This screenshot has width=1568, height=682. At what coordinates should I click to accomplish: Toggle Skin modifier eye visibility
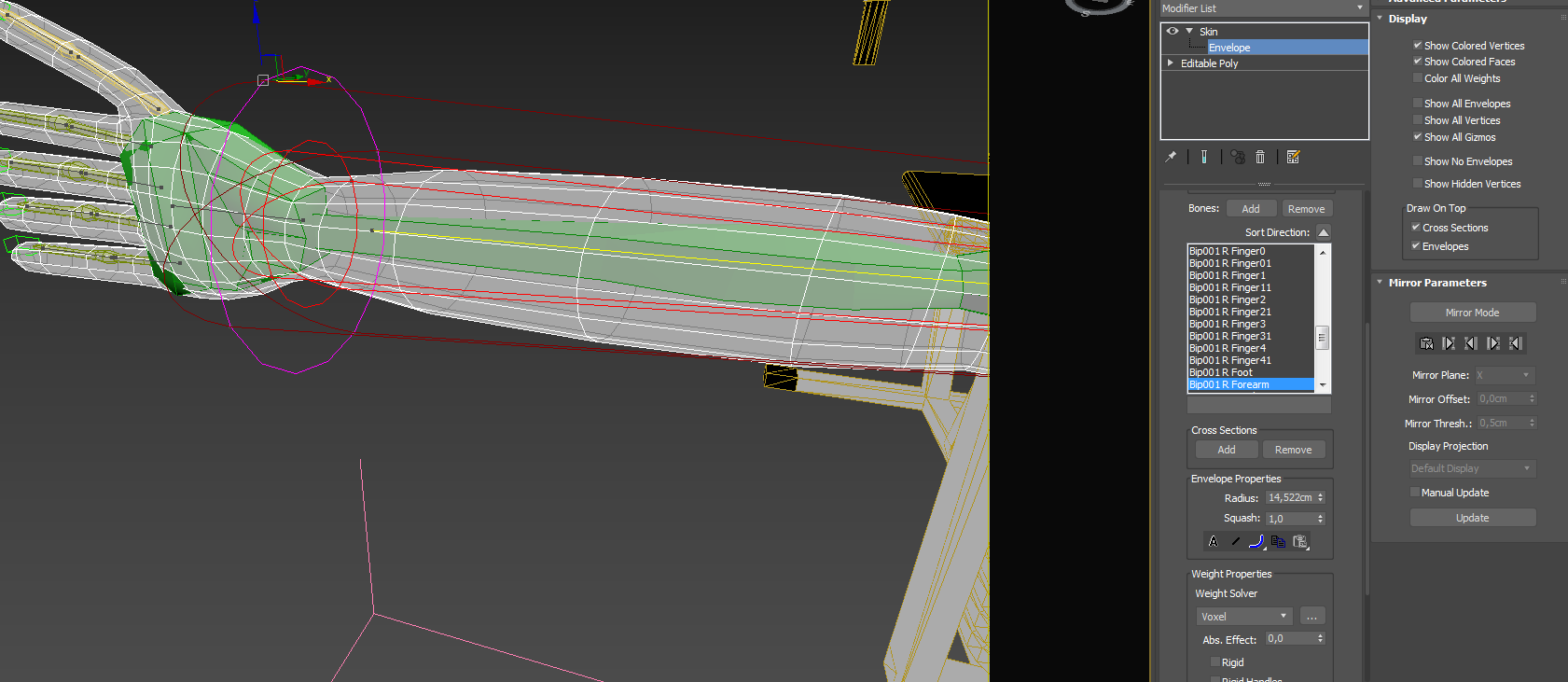[1173, 31]
